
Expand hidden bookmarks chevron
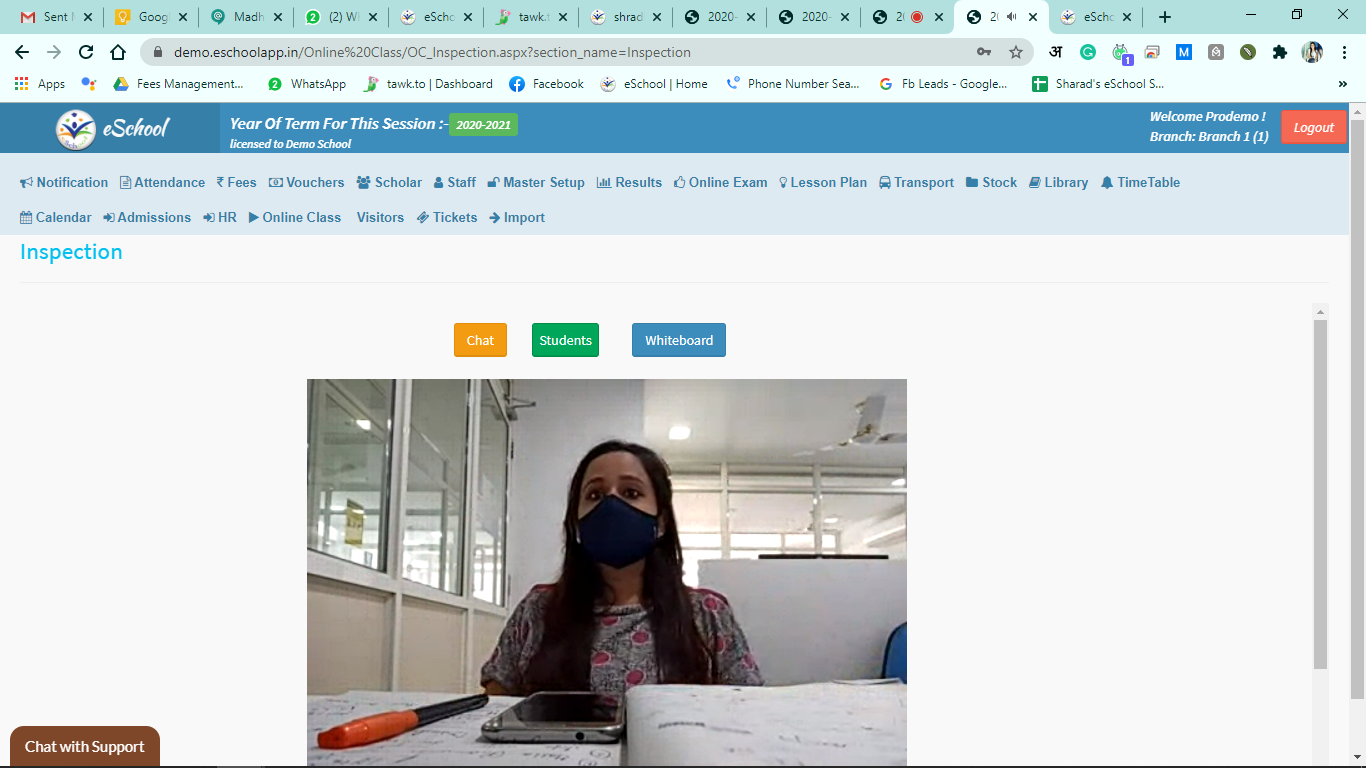tap(1342, 84)
